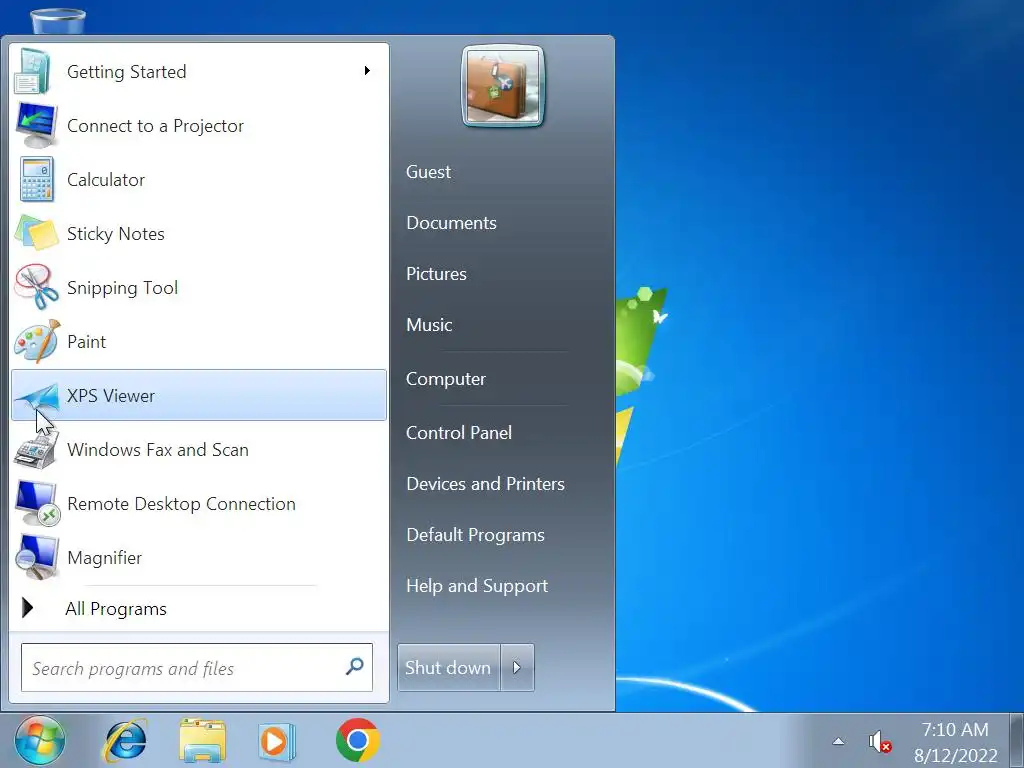1024x768 pixels.
Task: Open shut down options arrow
Action: pyautogui.click(x=517, y=667)
